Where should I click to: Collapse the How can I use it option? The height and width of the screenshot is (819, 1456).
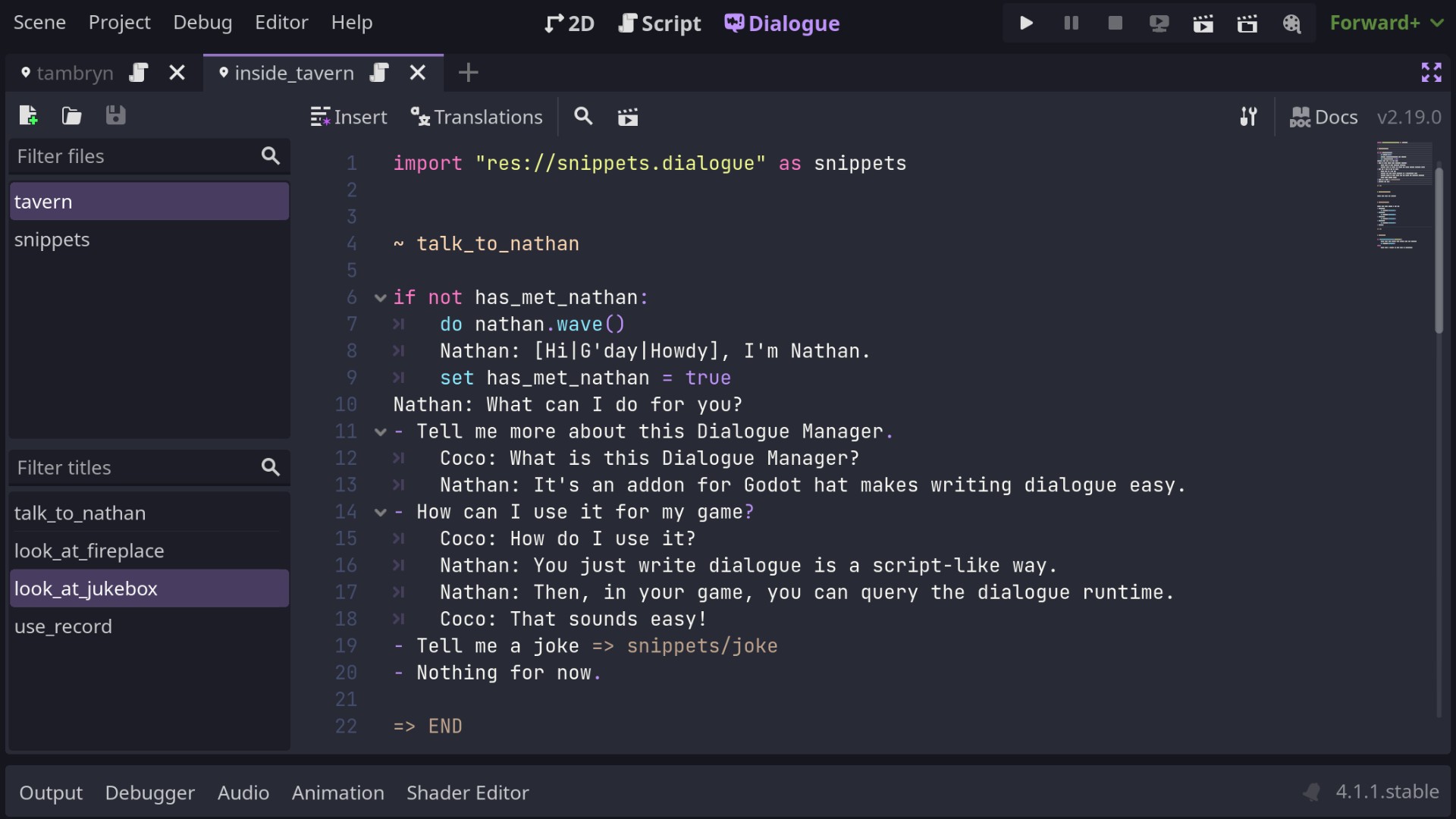[x=379, y=511]
